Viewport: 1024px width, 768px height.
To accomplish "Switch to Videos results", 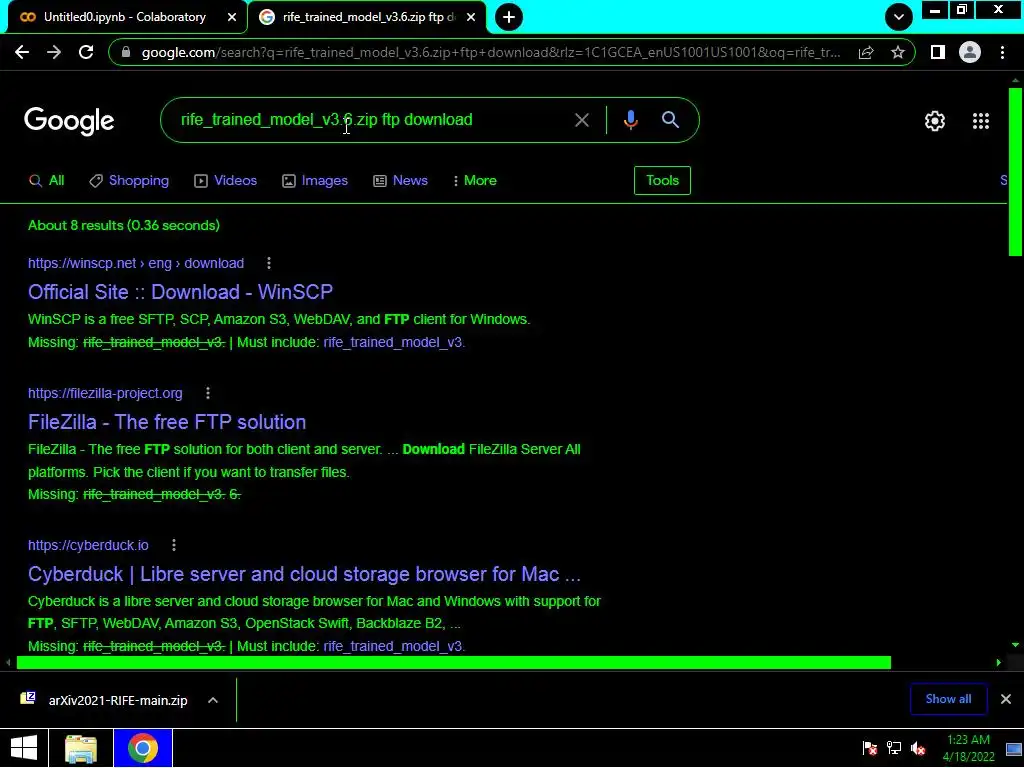I will 225,180.
